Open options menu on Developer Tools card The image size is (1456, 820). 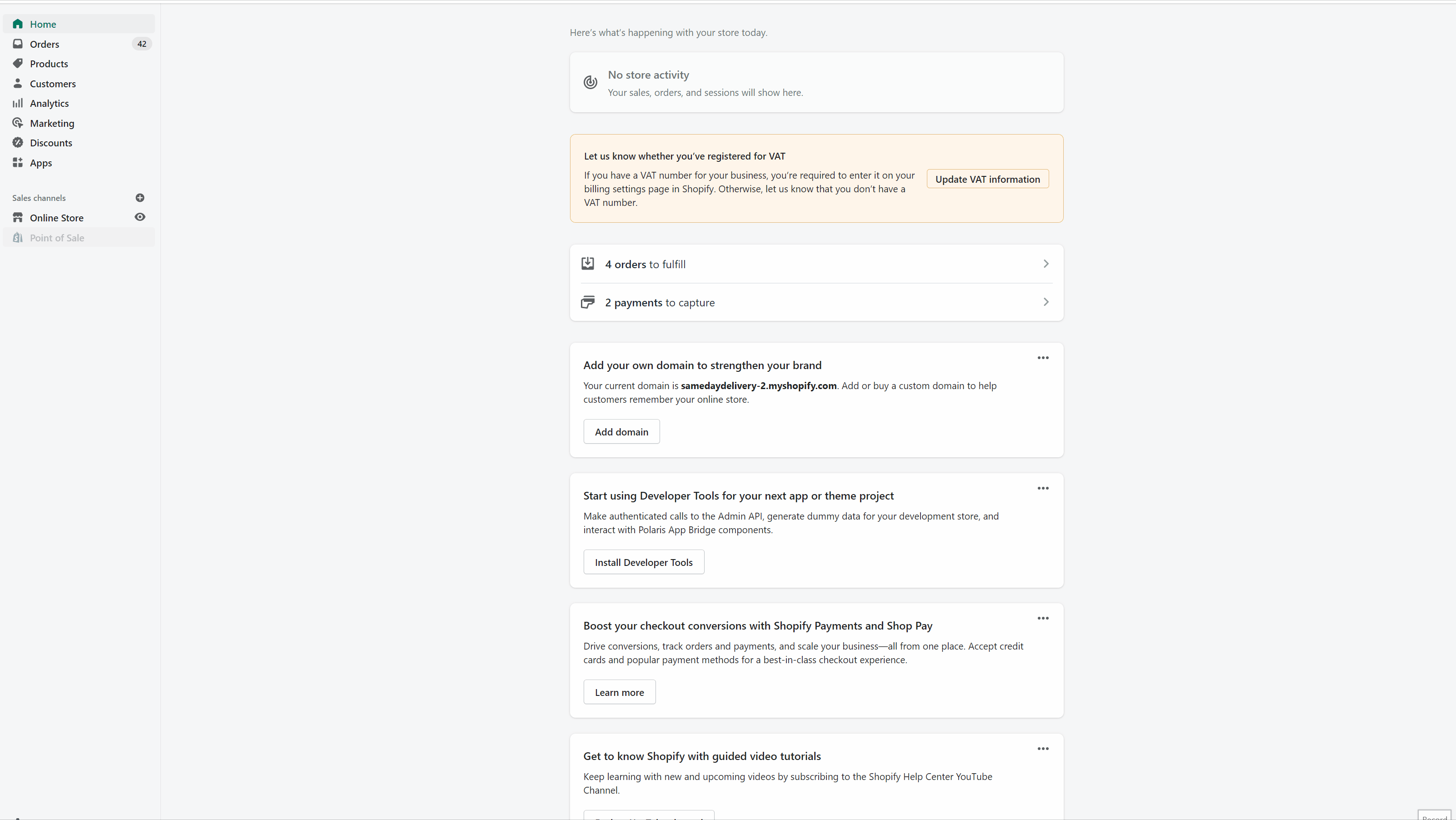tap(1042, 488)
